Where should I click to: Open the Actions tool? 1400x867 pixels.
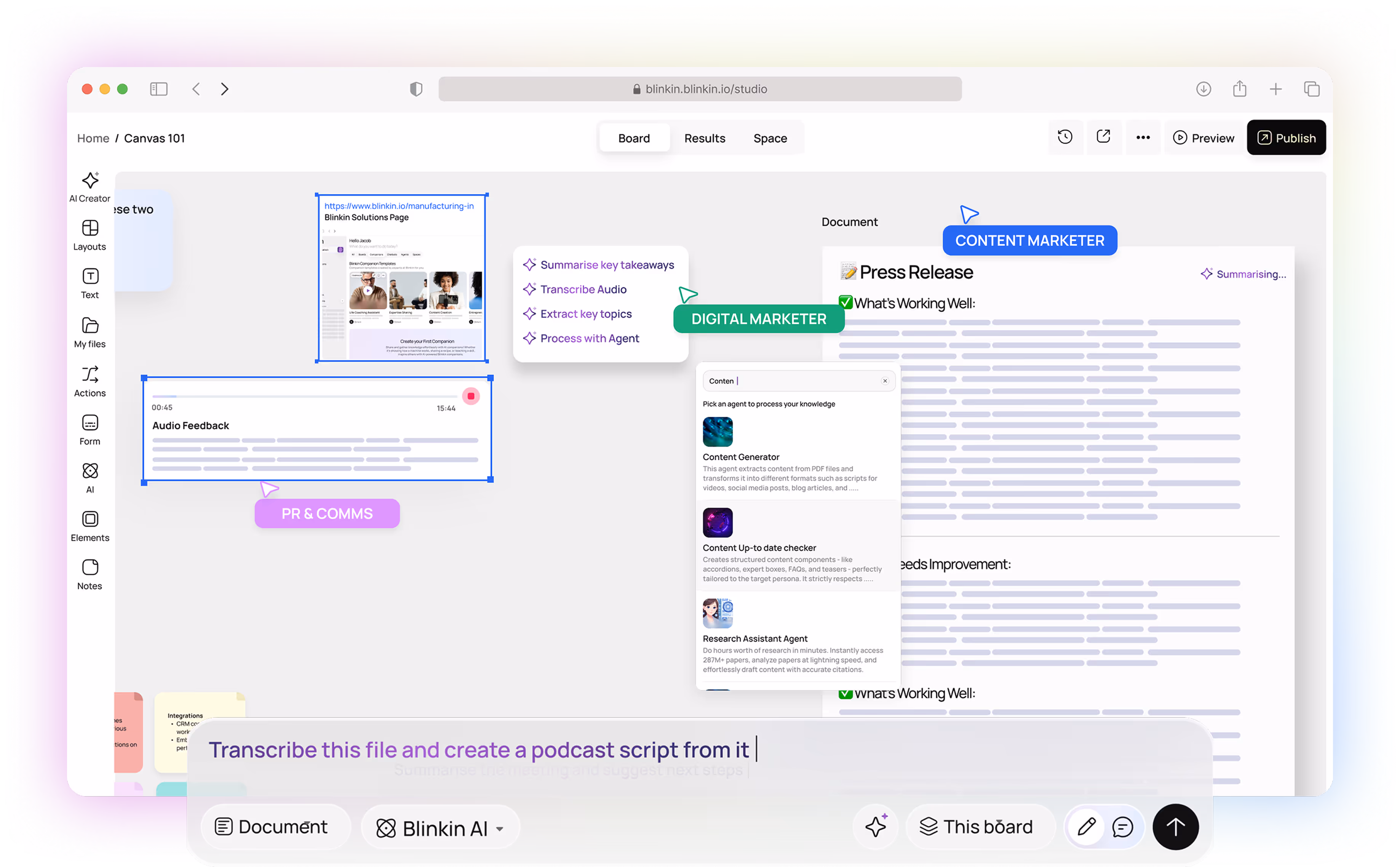coord(89,381)
